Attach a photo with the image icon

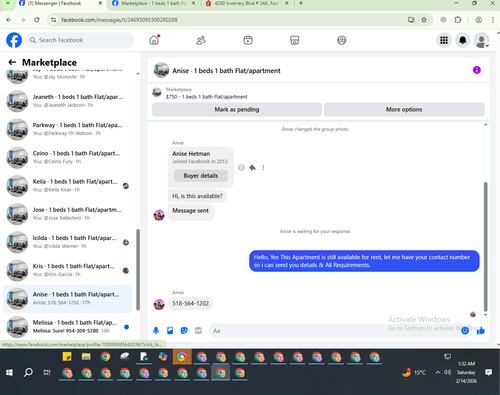[170, 330]
